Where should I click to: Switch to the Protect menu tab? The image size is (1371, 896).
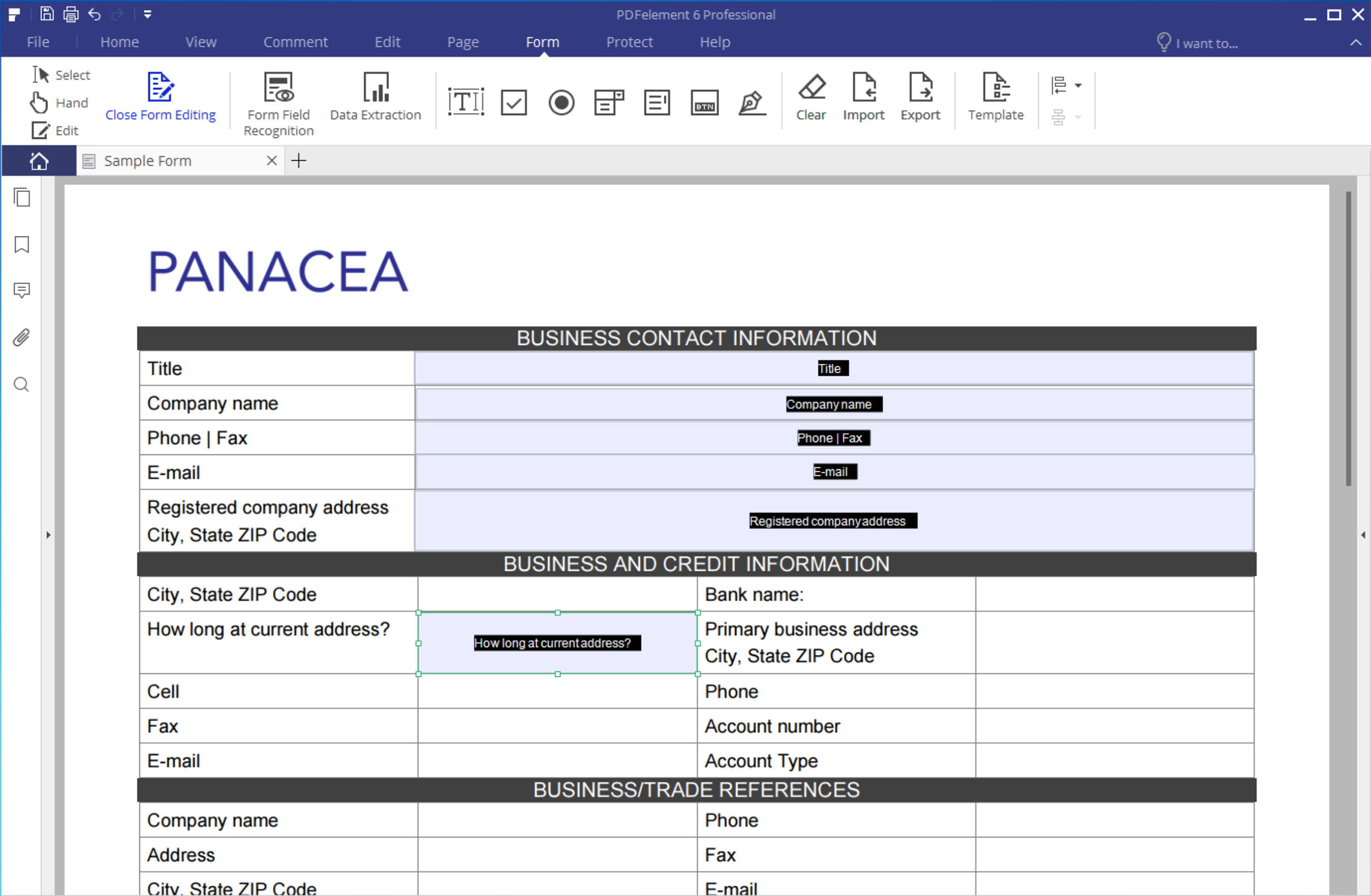[x=630, y=42]
